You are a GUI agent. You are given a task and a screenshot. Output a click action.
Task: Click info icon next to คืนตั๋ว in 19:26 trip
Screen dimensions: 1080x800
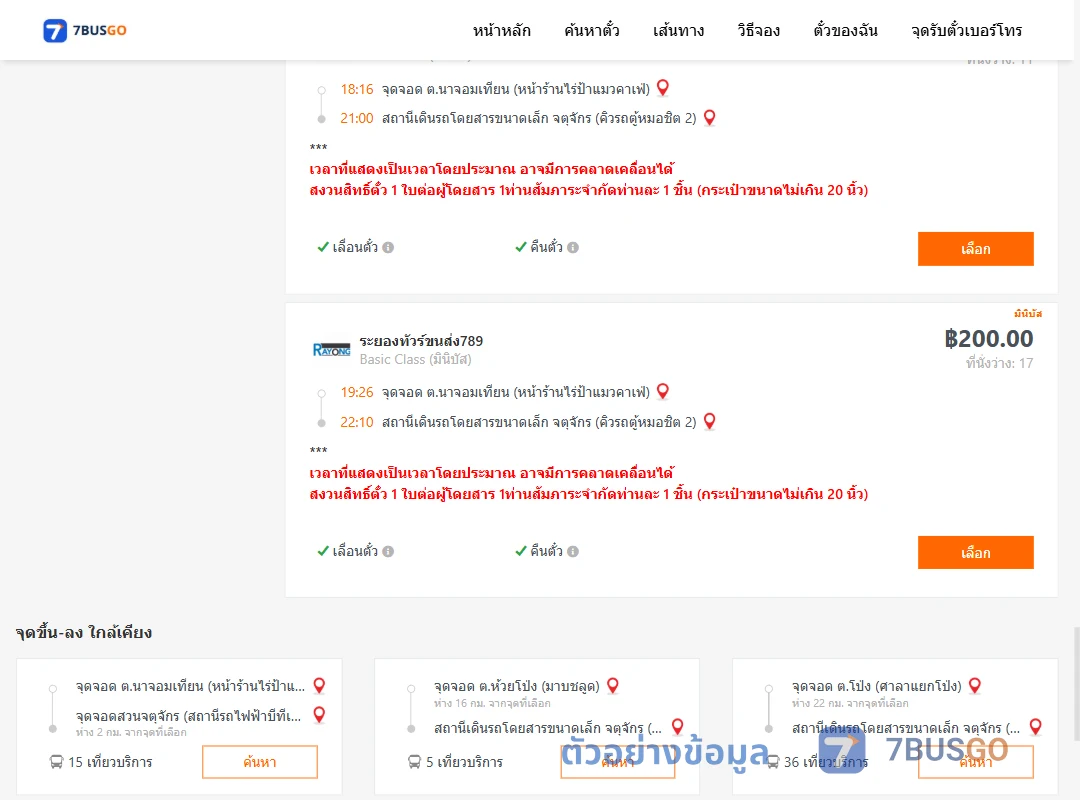(573, 551)
